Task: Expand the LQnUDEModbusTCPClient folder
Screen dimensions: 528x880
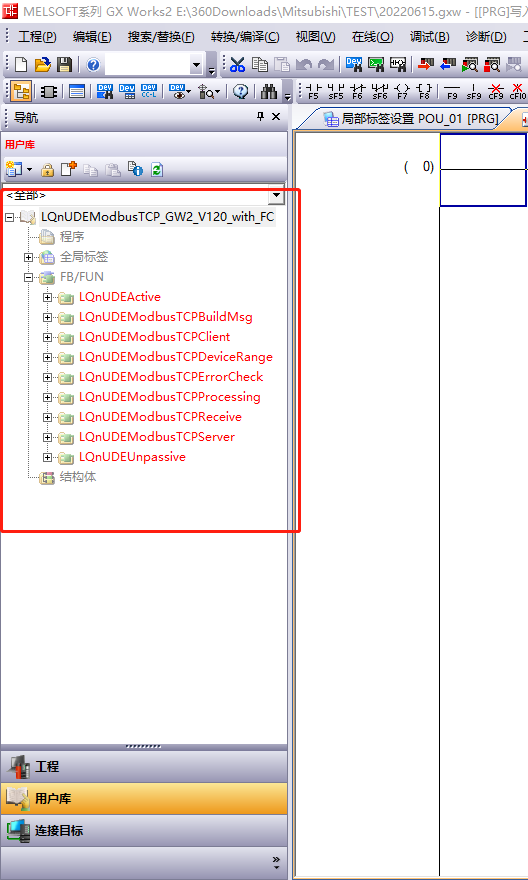Action: click(x=48, y=337)
